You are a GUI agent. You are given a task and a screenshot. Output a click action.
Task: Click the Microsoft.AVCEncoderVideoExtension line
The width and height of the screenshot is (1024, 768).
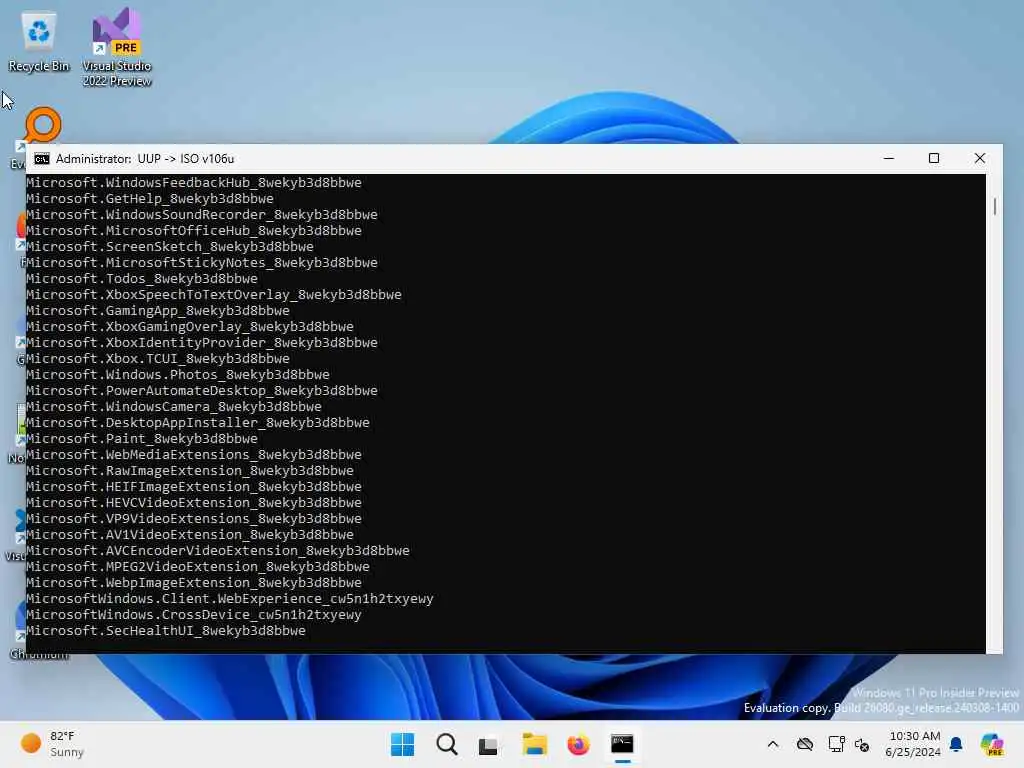pos(218,551)
